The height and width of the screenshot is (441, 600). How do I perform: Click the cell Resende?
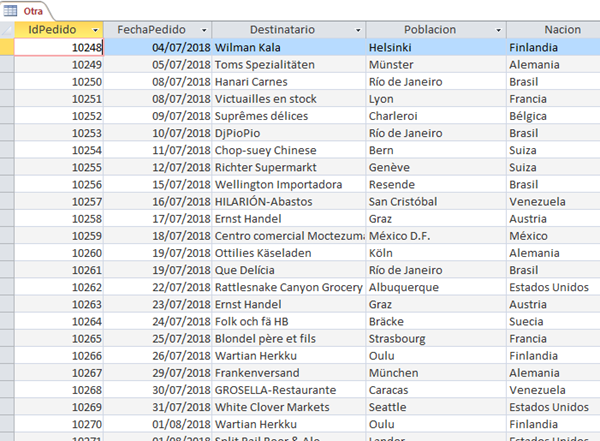tap(436, 185)
